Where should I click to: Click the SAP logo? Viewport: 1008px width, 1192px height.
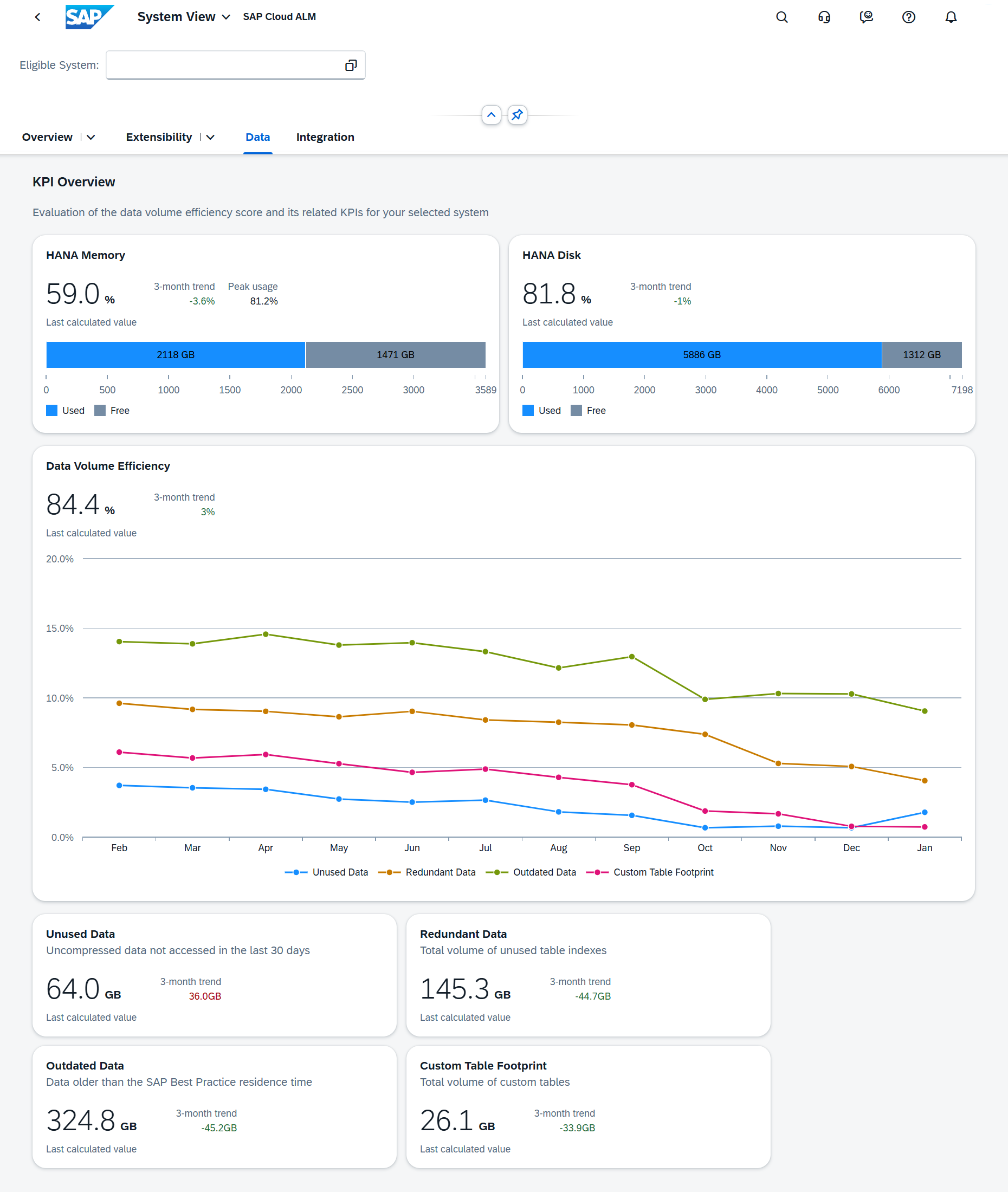click(x=88, y=17)
